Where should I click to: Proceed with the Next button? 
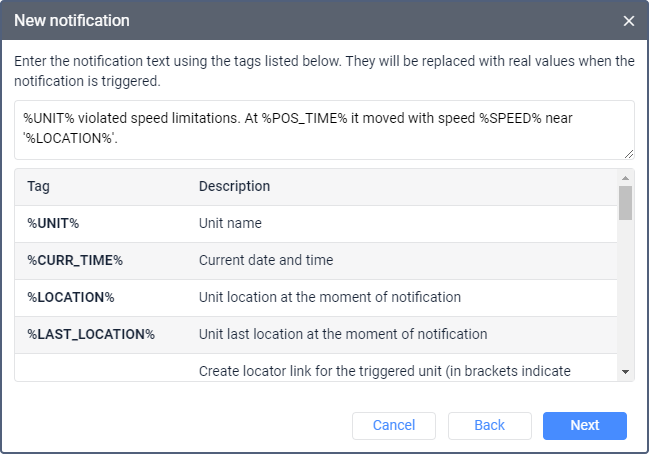[585, 425]
